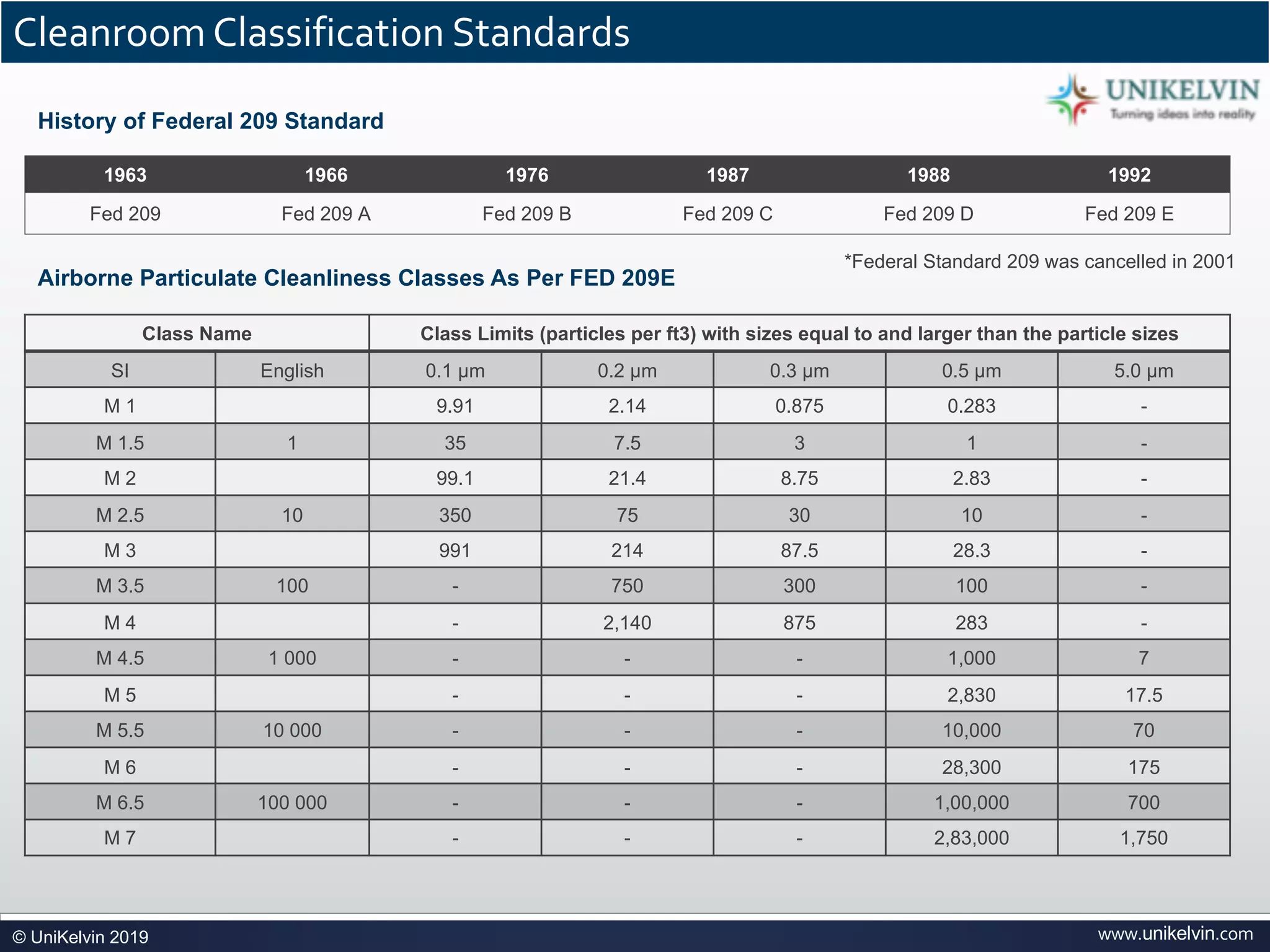Select the History of Federal 209 Standard heading

point(211,121)
